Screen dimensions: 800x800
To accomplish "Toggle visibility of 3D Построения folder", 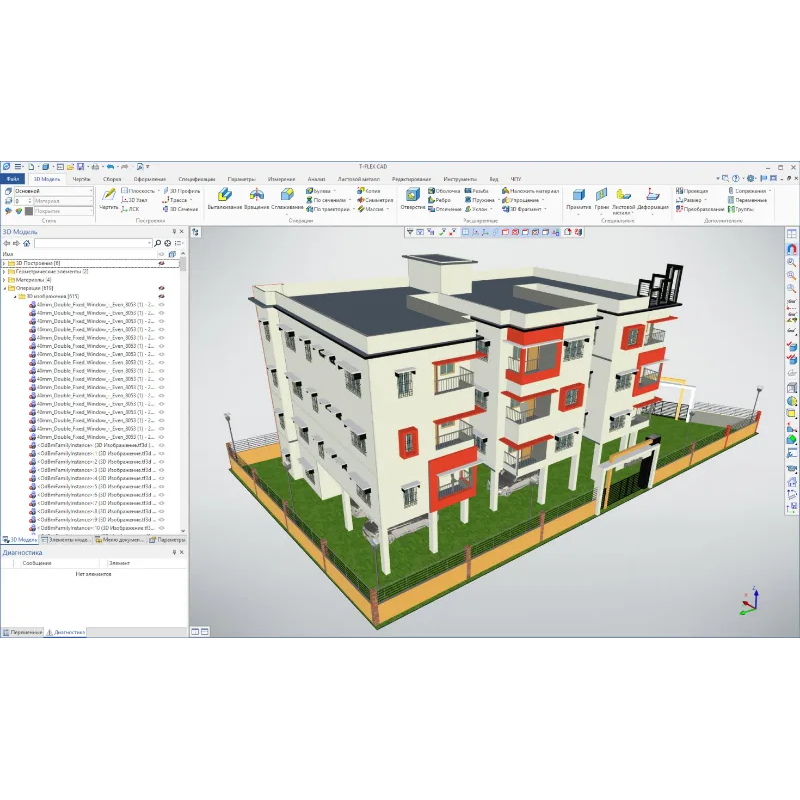I will (x=162, y=263).
